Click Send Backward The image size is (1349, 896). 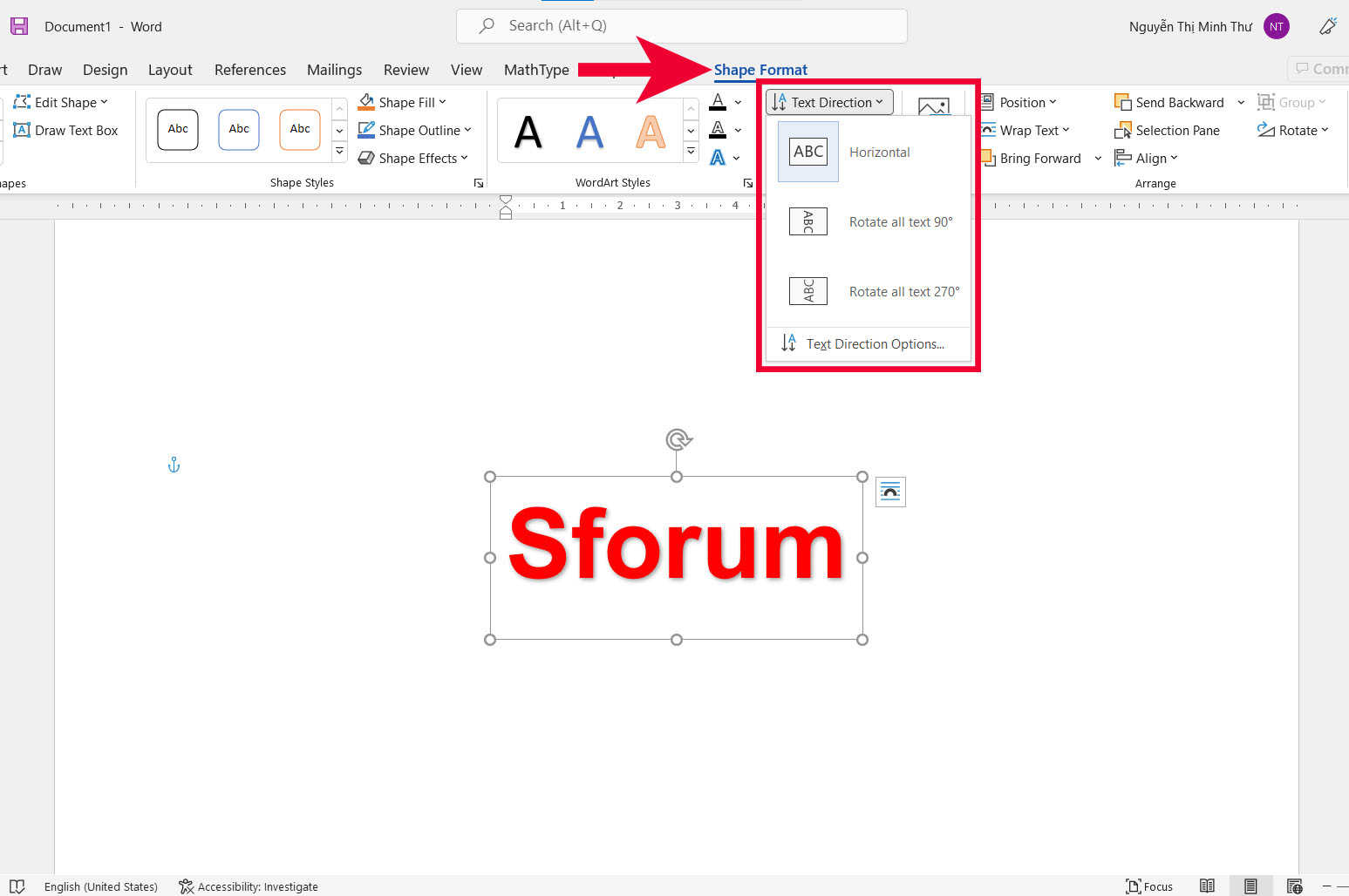(1169, 102)
